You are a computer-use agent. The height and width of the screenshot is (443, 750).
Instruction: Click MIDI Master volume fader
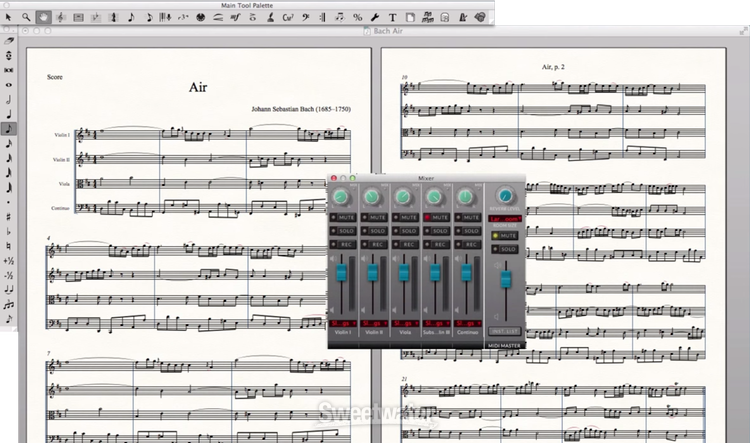pyautogui.click(x=506, y=279)
